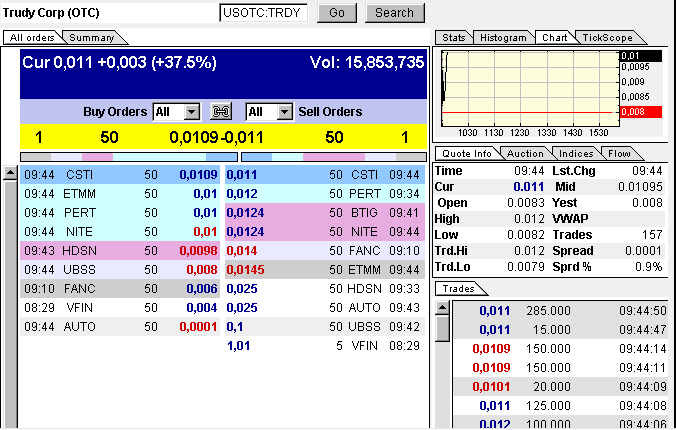Select trade 150.000 at 09:44:11
Screen dimensions: 676x430
pyautogui.click(x=560, y=367)
